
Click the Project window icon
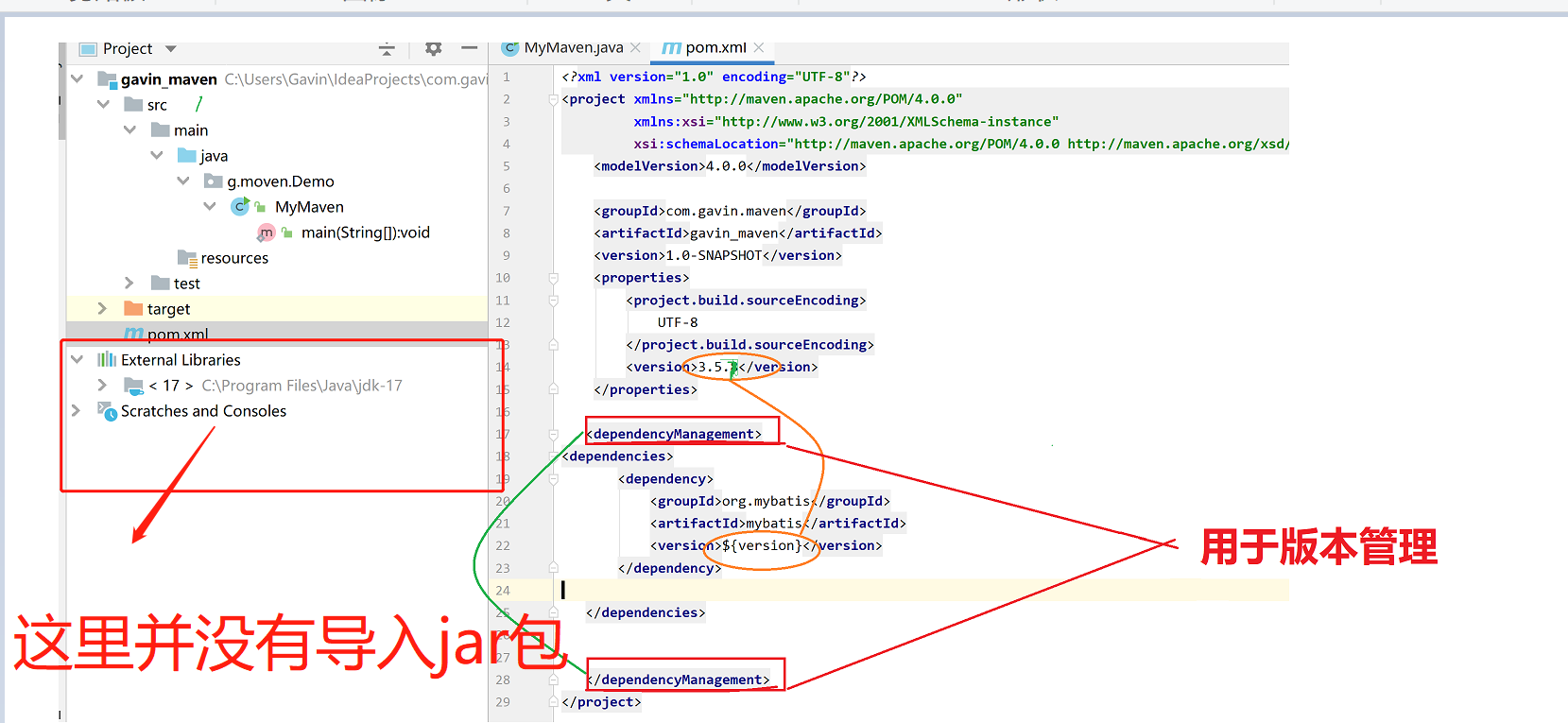[x=88, y=49]
